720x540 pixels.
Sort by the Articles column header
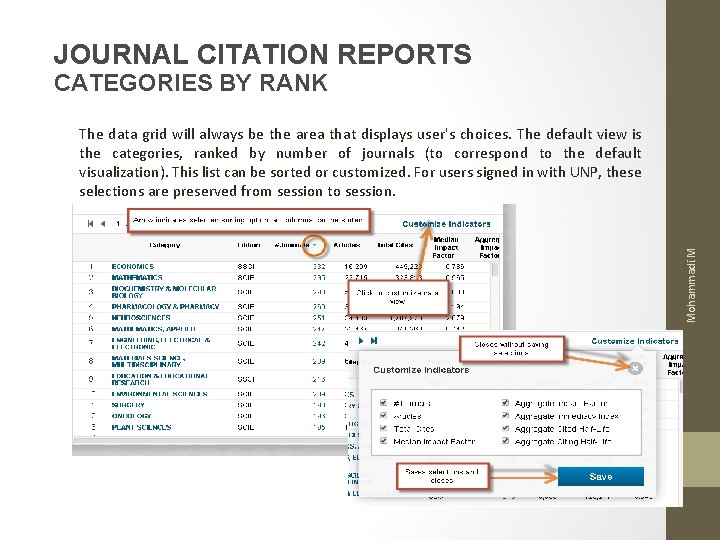(347, 245)
